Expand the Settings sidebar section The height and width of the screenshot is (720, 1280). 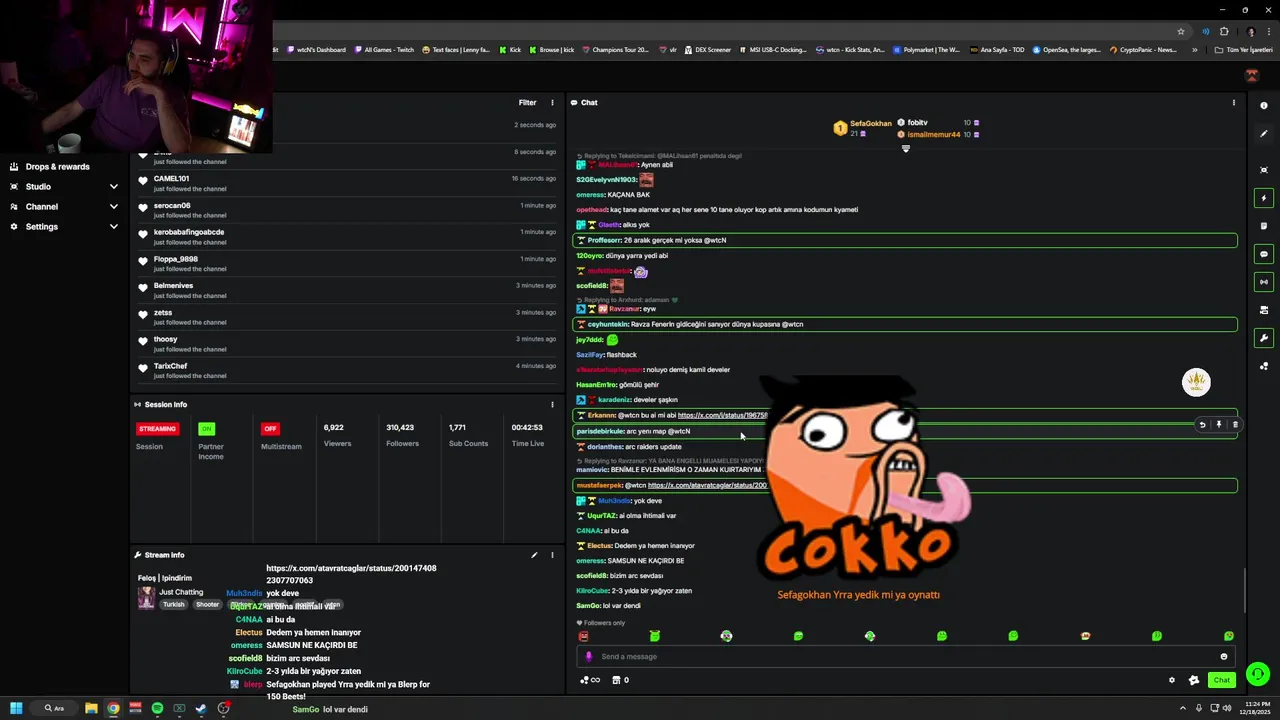click(113, 227)
